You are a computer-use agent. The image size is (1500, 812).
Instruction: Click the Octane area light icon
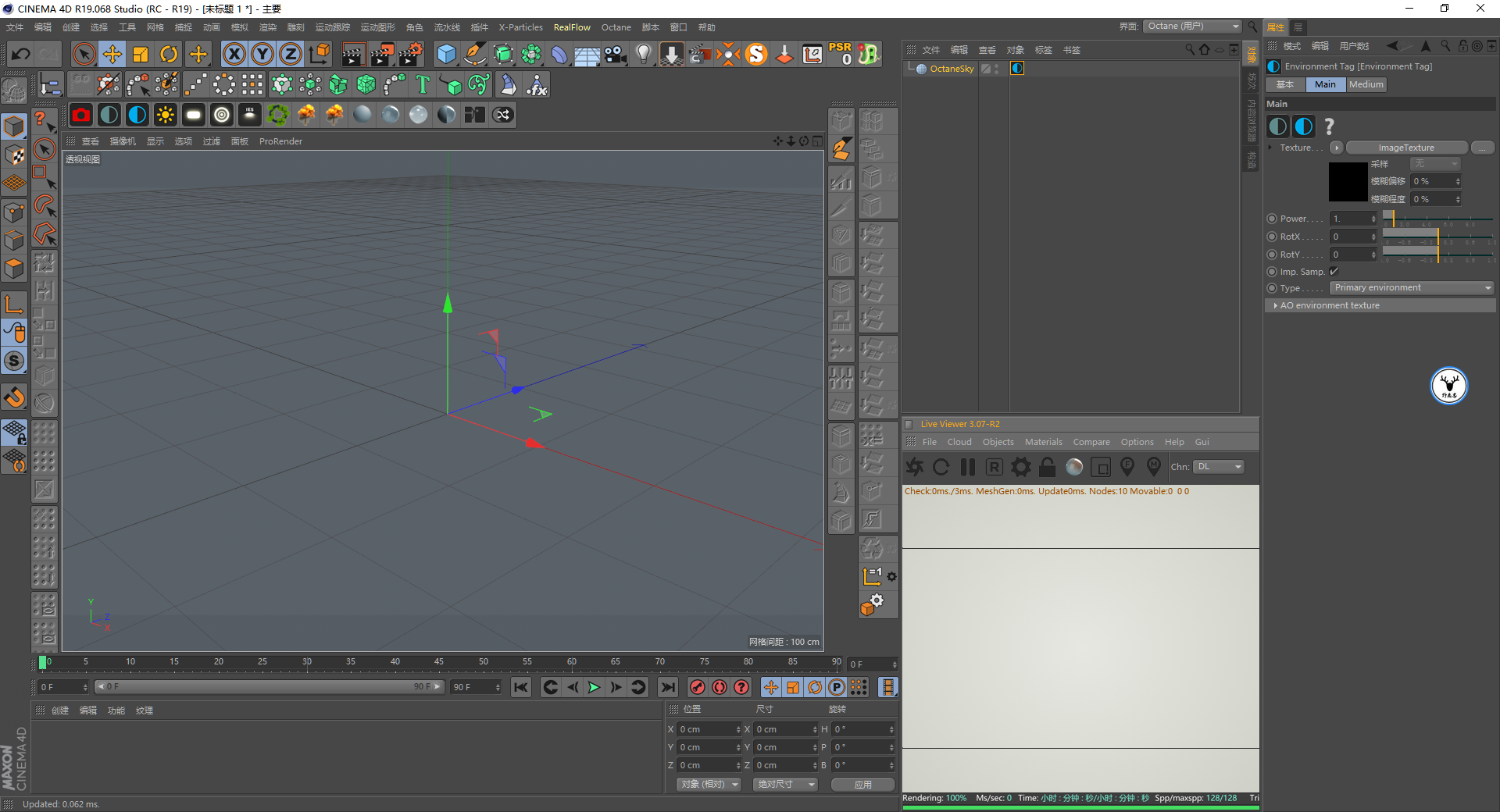coord(194,115)
